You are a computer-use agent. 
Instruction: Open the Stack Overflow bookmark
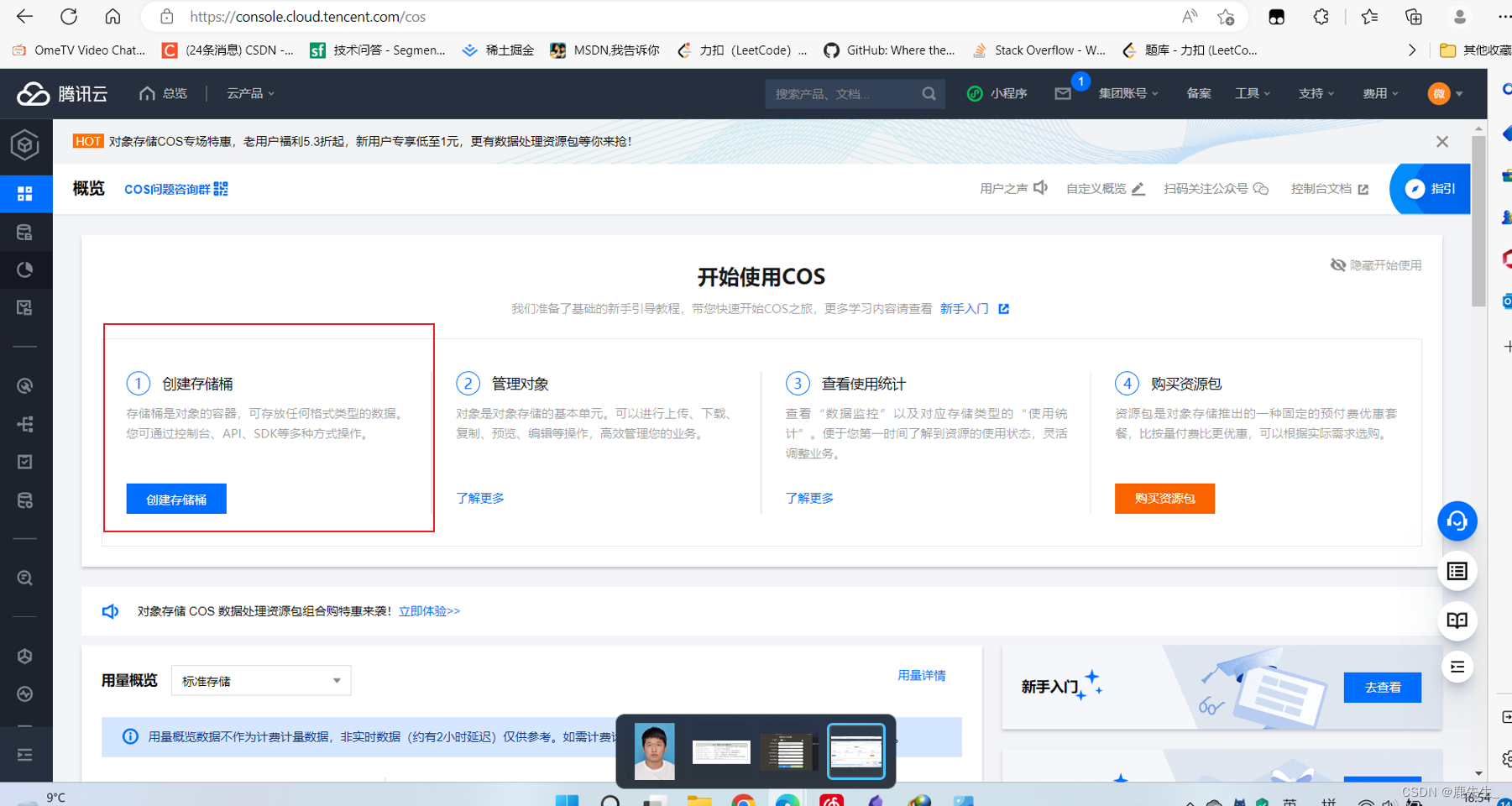(1039, 50)
